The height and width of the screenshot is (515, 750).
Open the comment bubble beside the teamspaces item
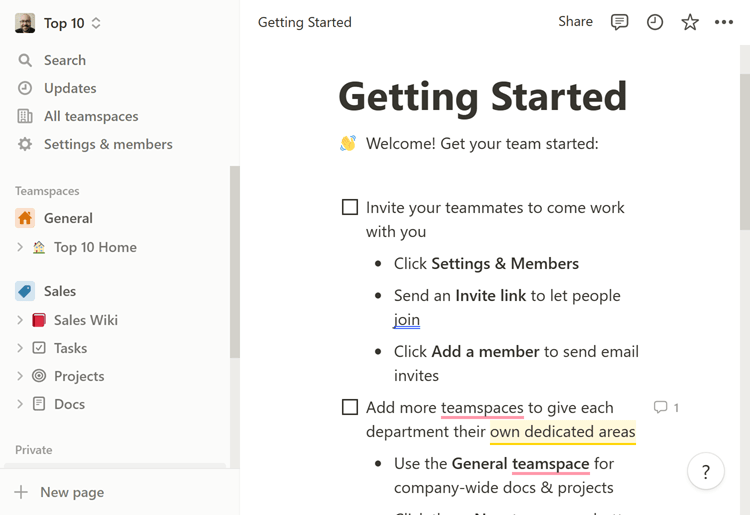666,407
